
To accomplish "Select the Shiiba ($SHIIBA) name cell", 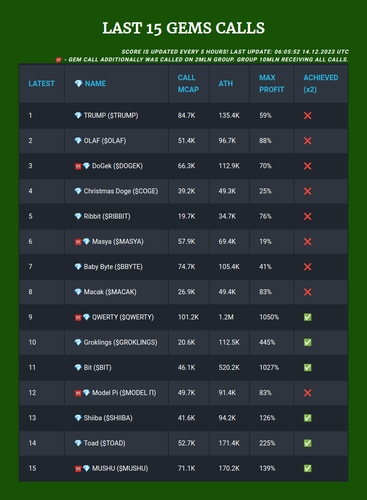I will (116, 418).
